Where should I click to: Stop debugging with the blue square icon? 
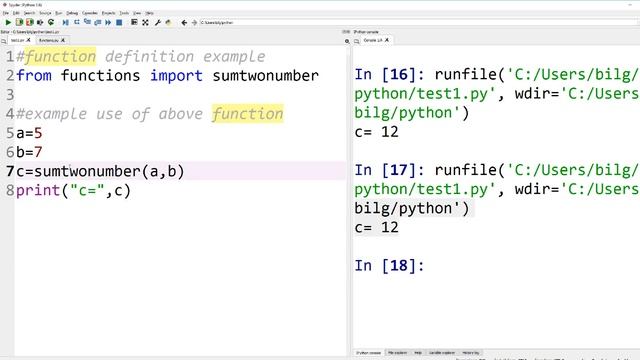coord(119,22)
